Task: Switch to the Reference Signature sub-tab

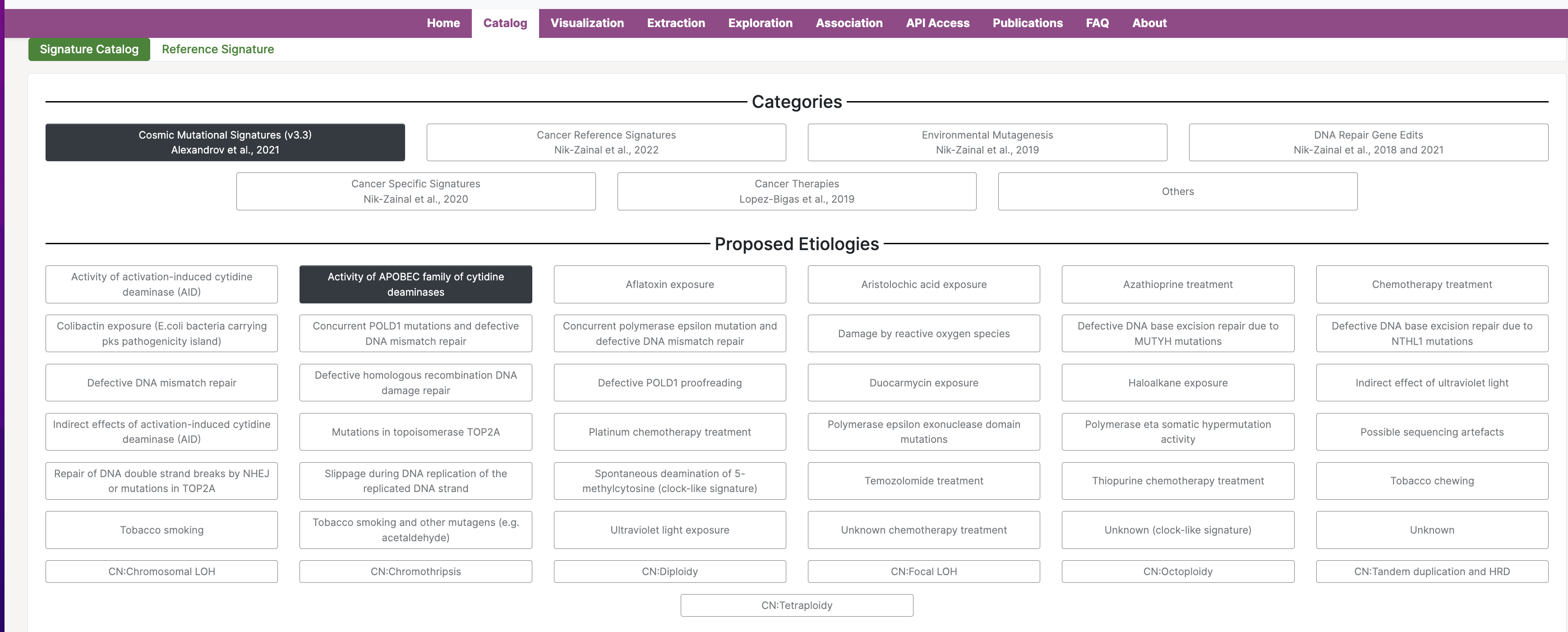Action: click(217, 49)
